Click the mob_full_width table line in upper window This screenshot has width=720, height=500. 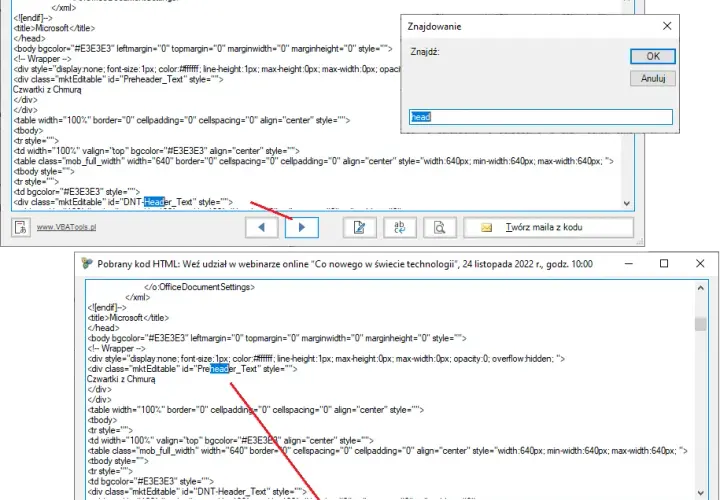pyautogui.click(x=314, y=161)
